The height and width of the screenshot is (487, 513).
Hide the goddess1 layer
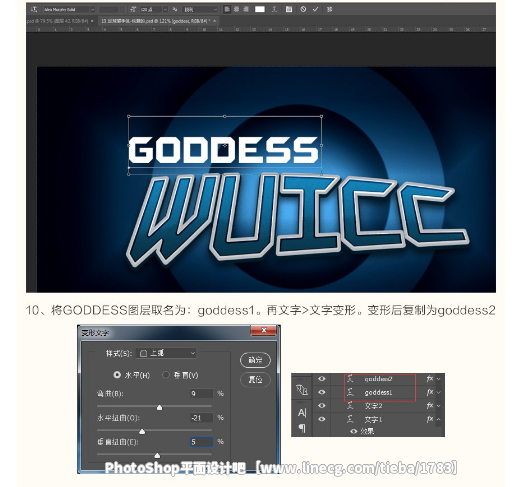pos(321,392)
